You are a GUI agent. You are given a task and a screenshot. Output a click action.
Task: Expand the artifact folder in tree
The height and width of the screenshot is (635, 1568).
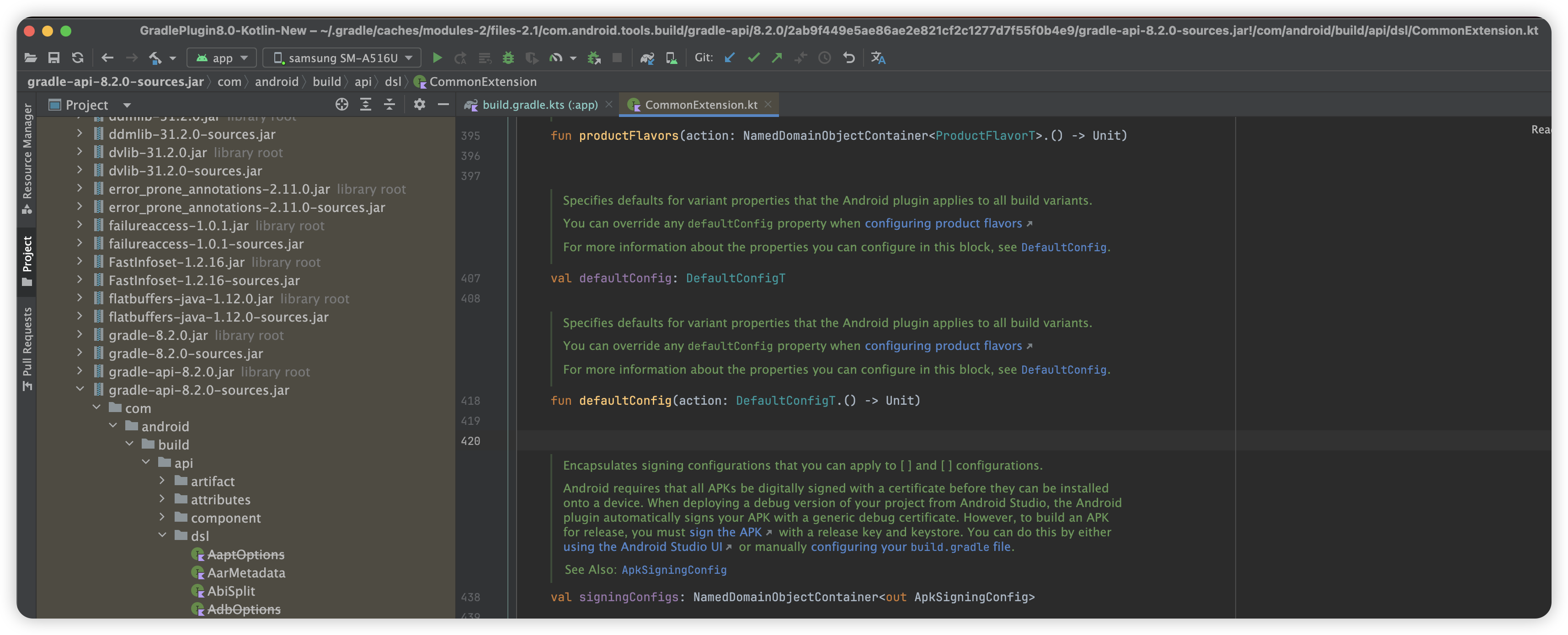[162, 481]
